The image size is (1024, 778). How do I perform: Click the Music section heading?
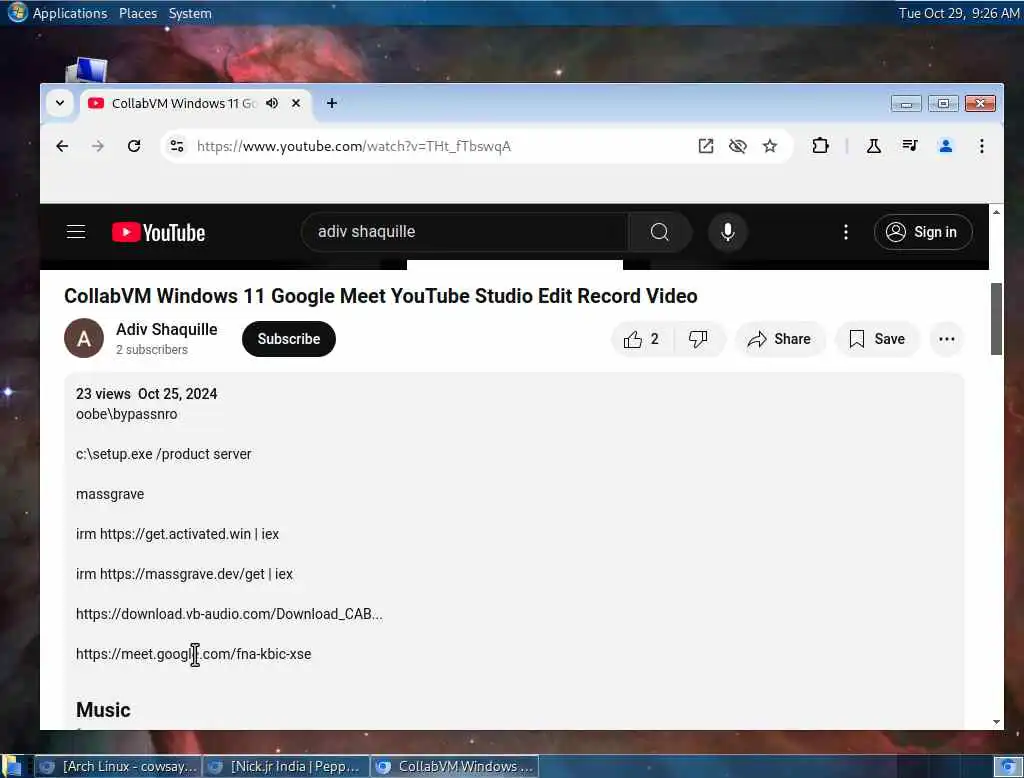click(103, 710)
